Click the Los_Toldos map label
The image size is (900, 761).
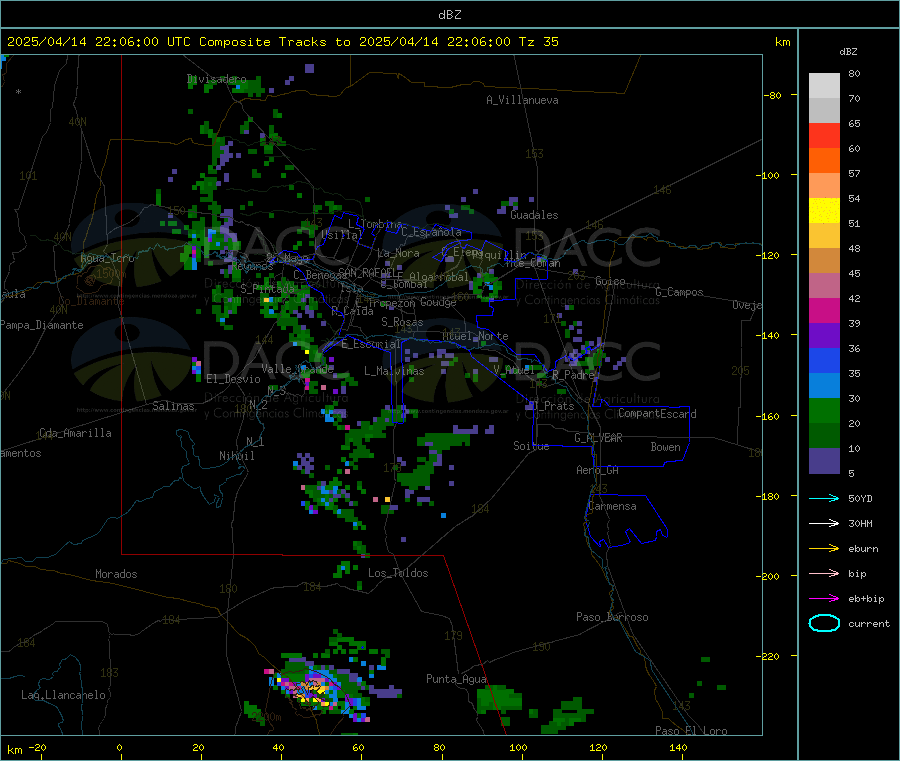(x=398, y=573)
